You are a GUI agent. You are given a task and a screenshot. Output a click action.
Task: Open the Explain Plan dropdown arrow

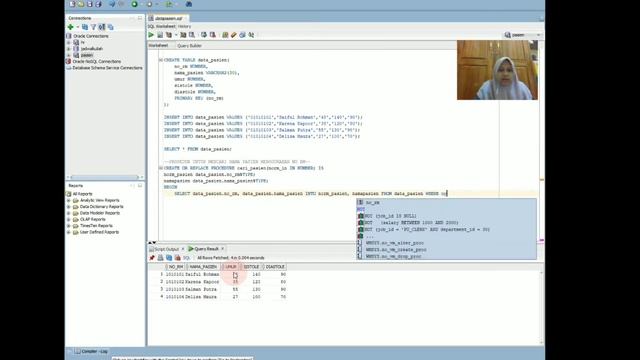click(x=176, y=35)
